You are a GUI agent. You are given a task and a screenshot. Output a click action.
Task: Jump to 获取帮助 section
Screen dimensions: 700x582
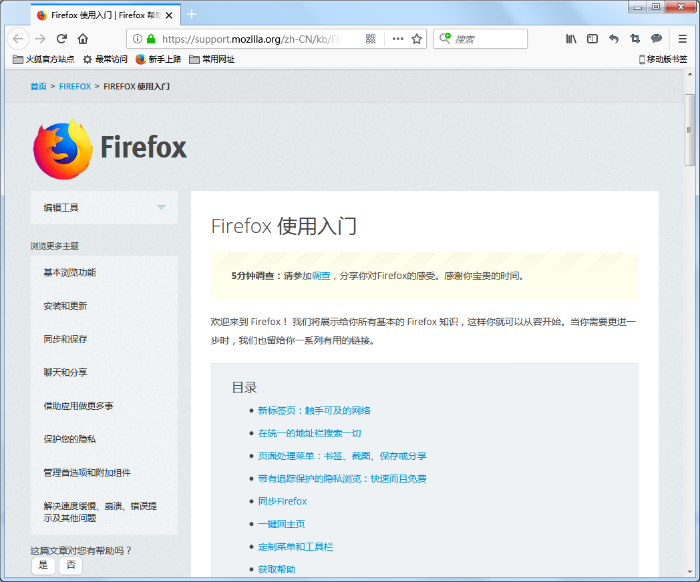(277, 569)
